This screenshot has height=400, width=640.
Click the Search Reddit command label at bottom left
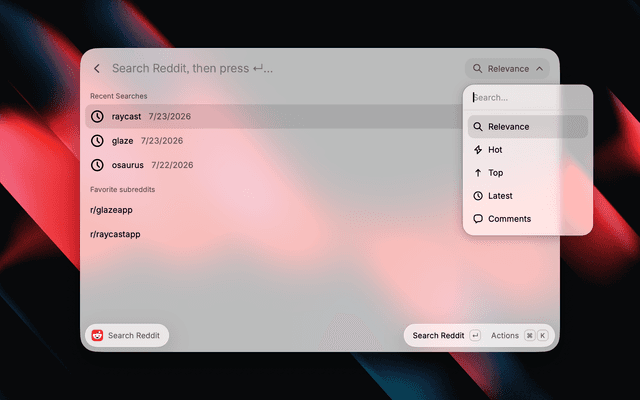[127, 336]
